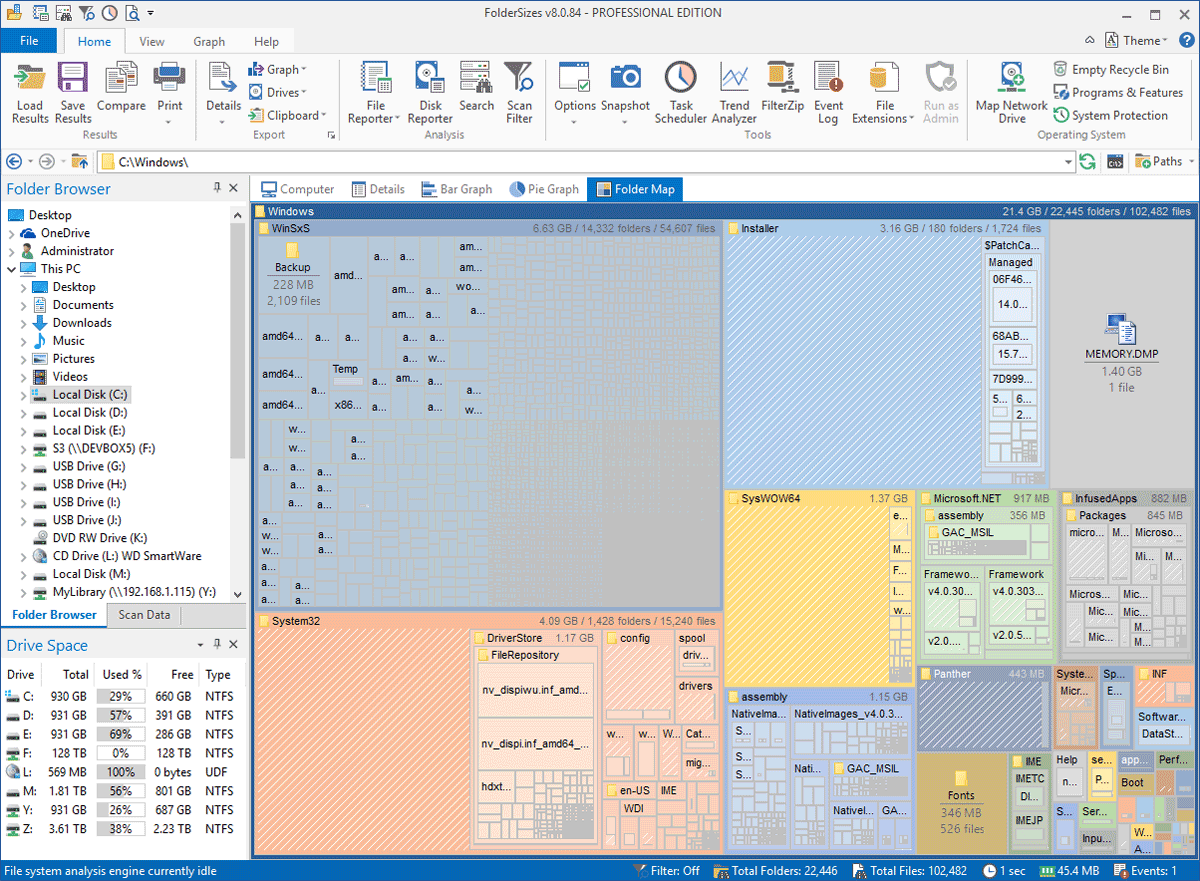Viewport: 1200px width, 881px height.
Task: Select the WinSxS folder block header
Action: [488, 229]
